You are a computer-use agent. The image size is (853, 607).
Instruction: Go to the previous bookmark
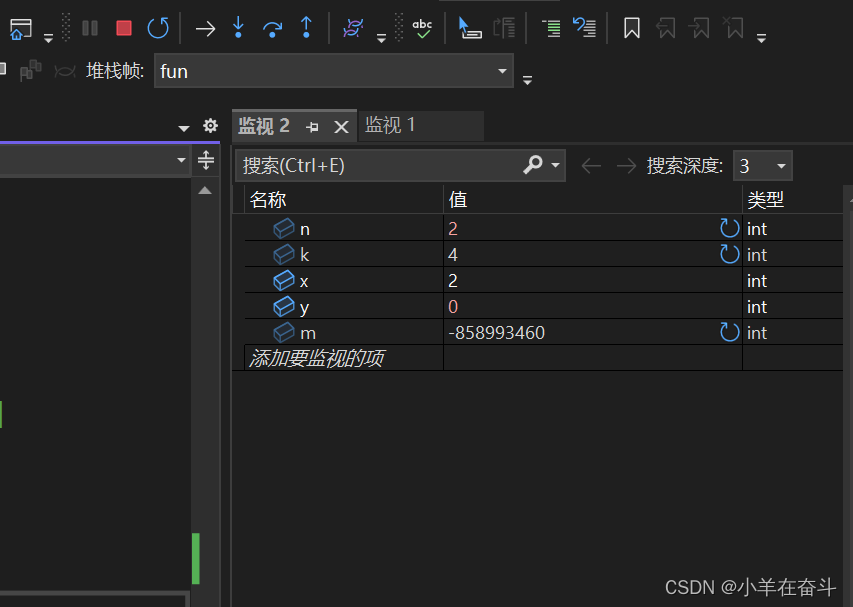666,28
